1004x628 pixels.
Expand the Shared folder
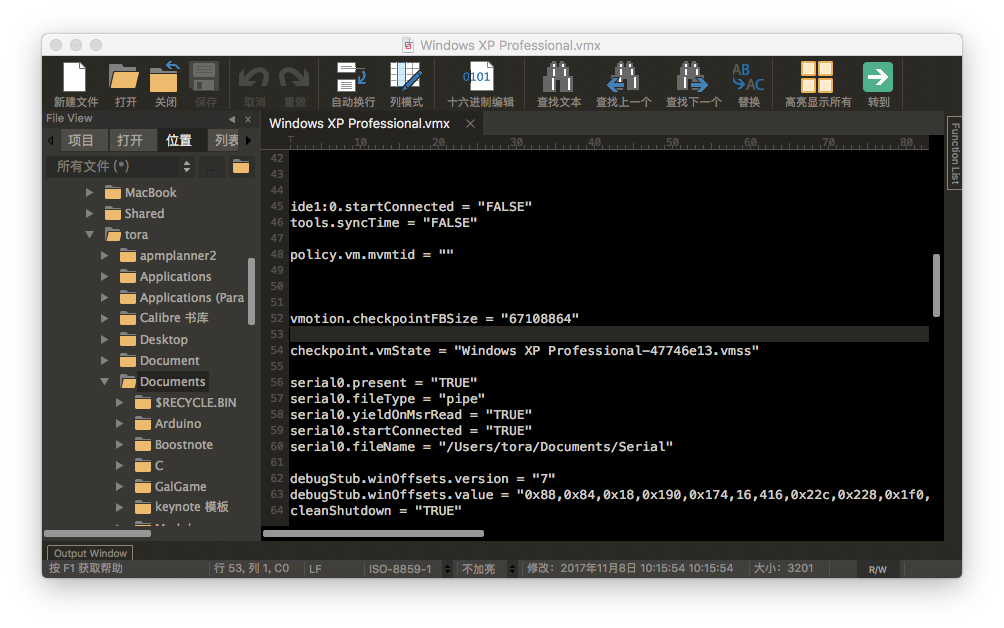point(90,214)
